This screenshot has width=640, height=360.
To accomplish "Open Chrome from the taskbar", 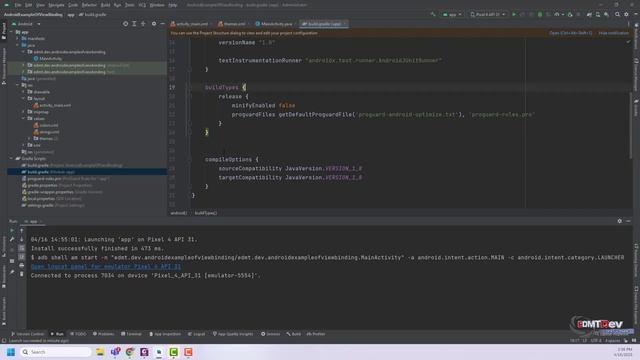I will pyautogui.click(x=130, y=352).
